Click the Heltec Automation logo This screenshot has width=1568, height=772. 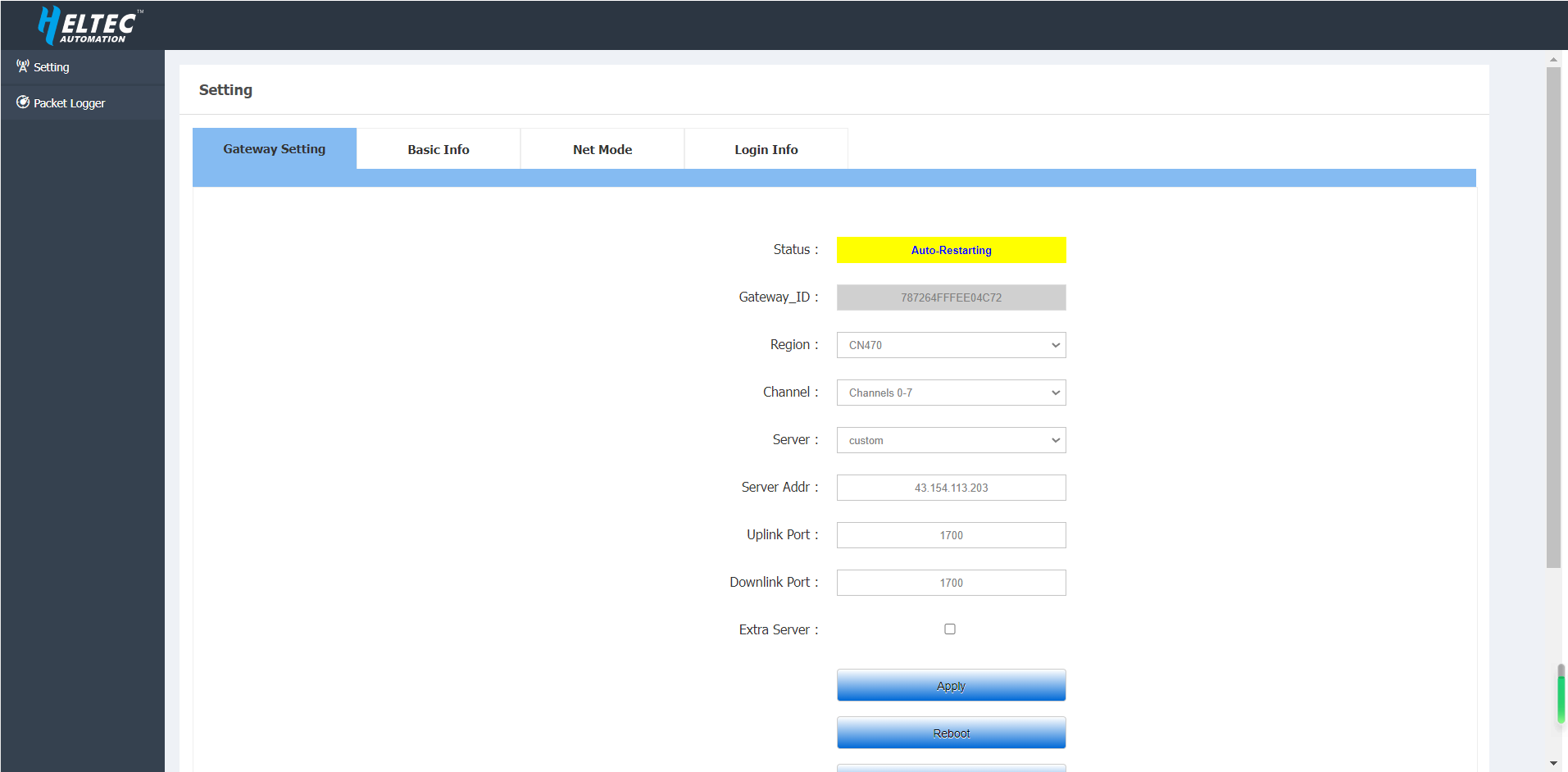90,25
